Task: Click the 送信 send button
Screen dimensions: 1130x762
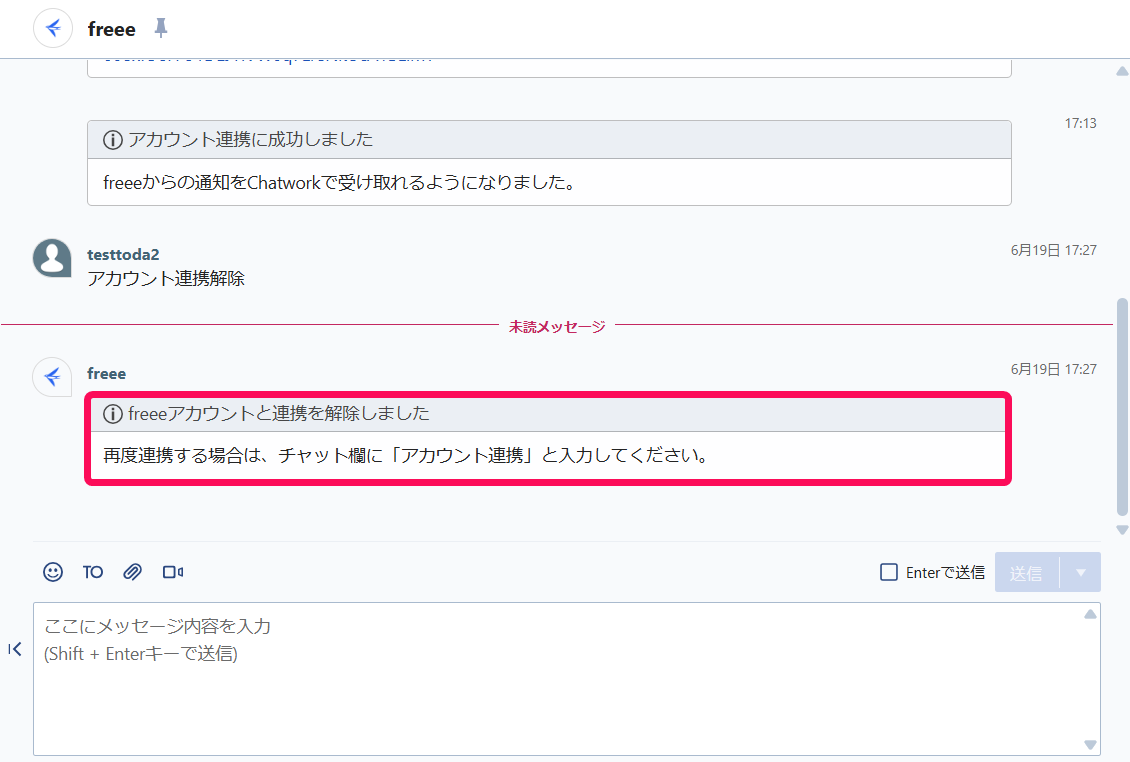Action: tap(1026, 572)
